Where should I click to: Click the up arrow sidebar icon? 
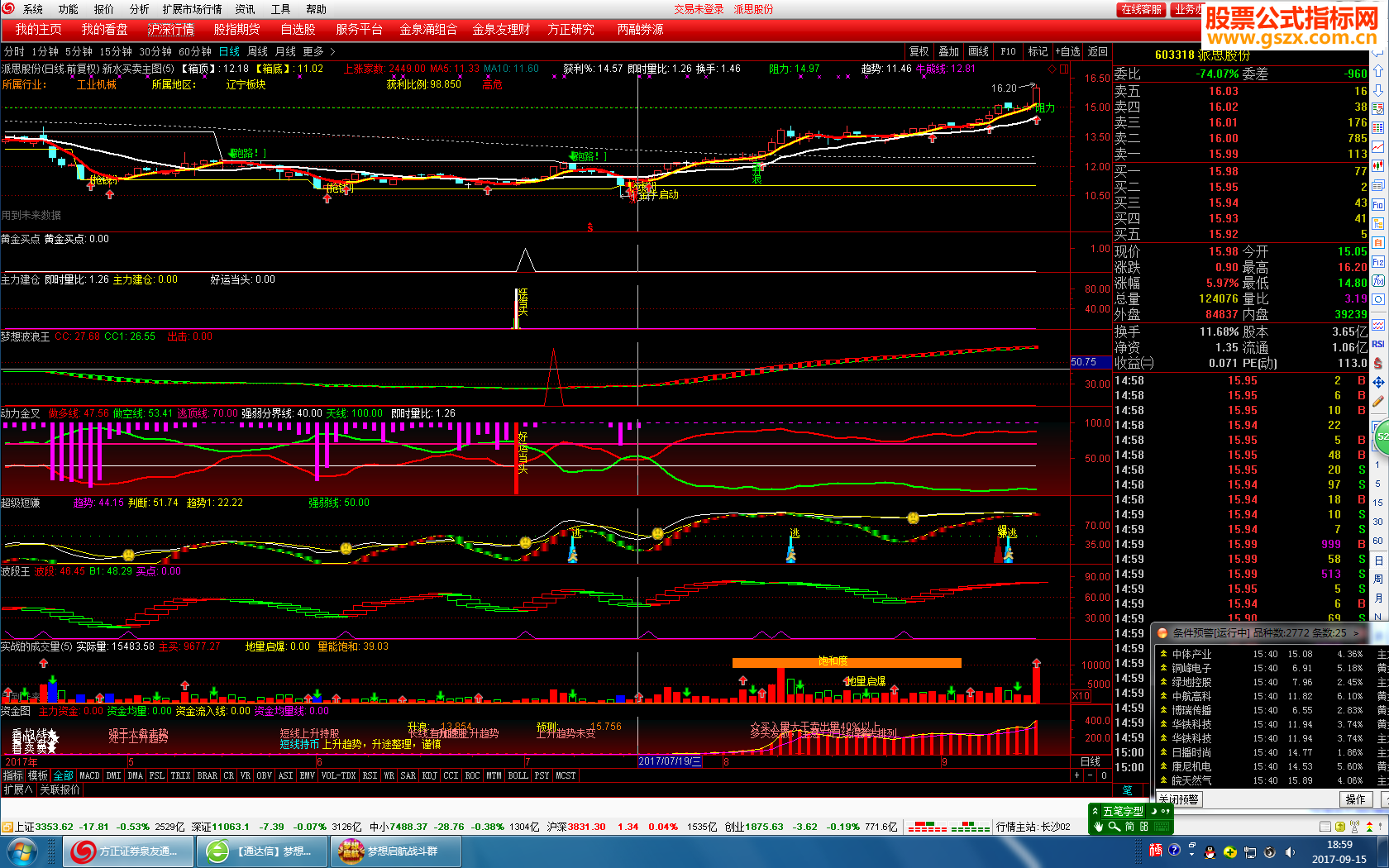[x=1378, y=71]
